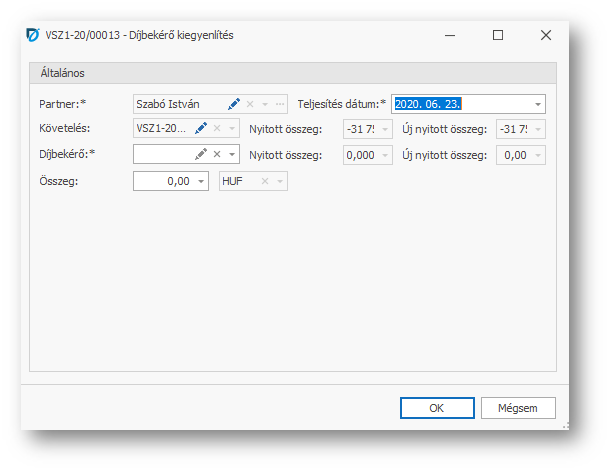This screenshot has height=472, width=611.
Task: Clear the Díjbekérő field with X icon
Action: point(217,154)
